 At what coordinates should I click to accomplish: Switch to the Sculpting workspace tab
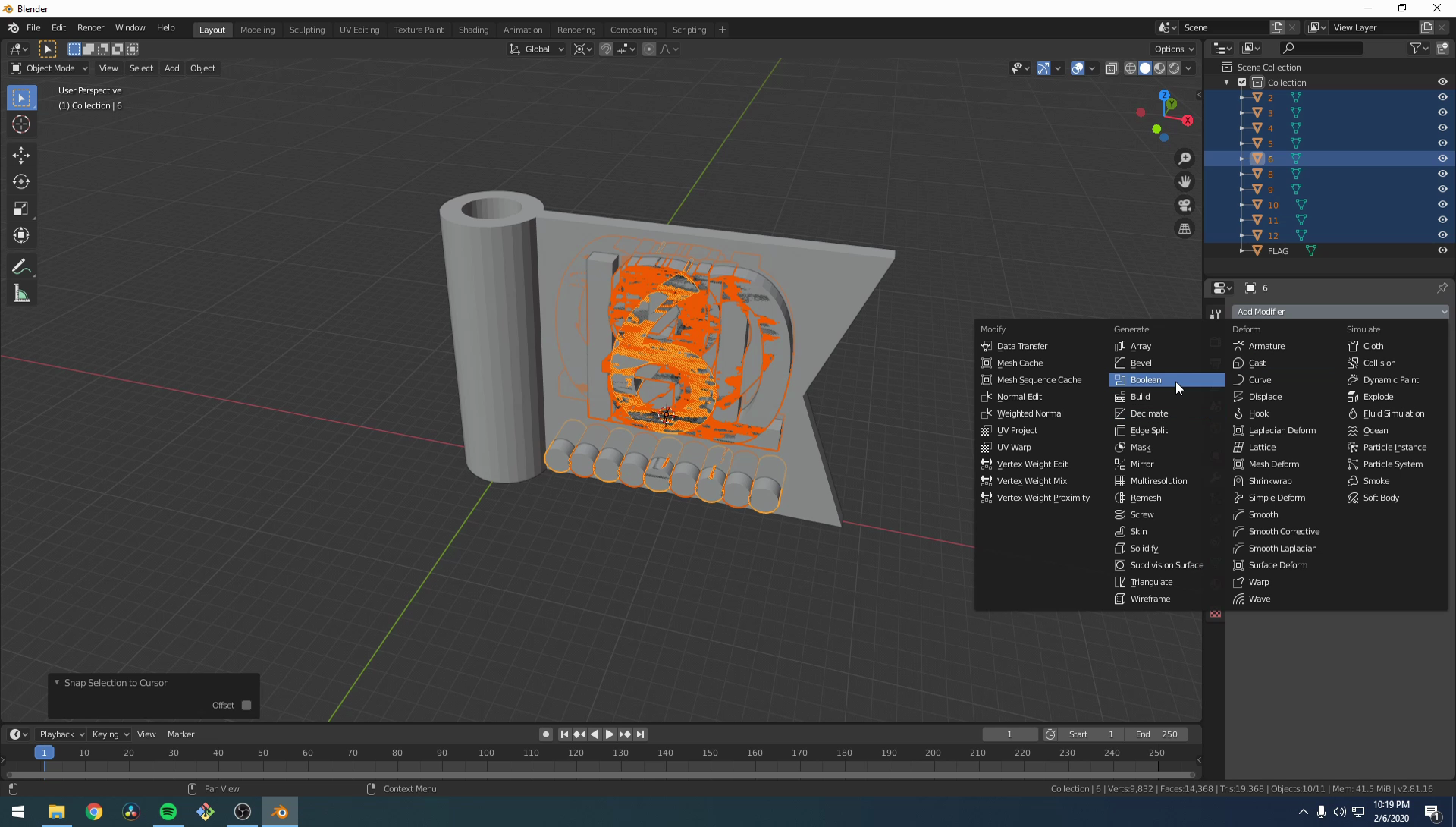coord(306,30)
